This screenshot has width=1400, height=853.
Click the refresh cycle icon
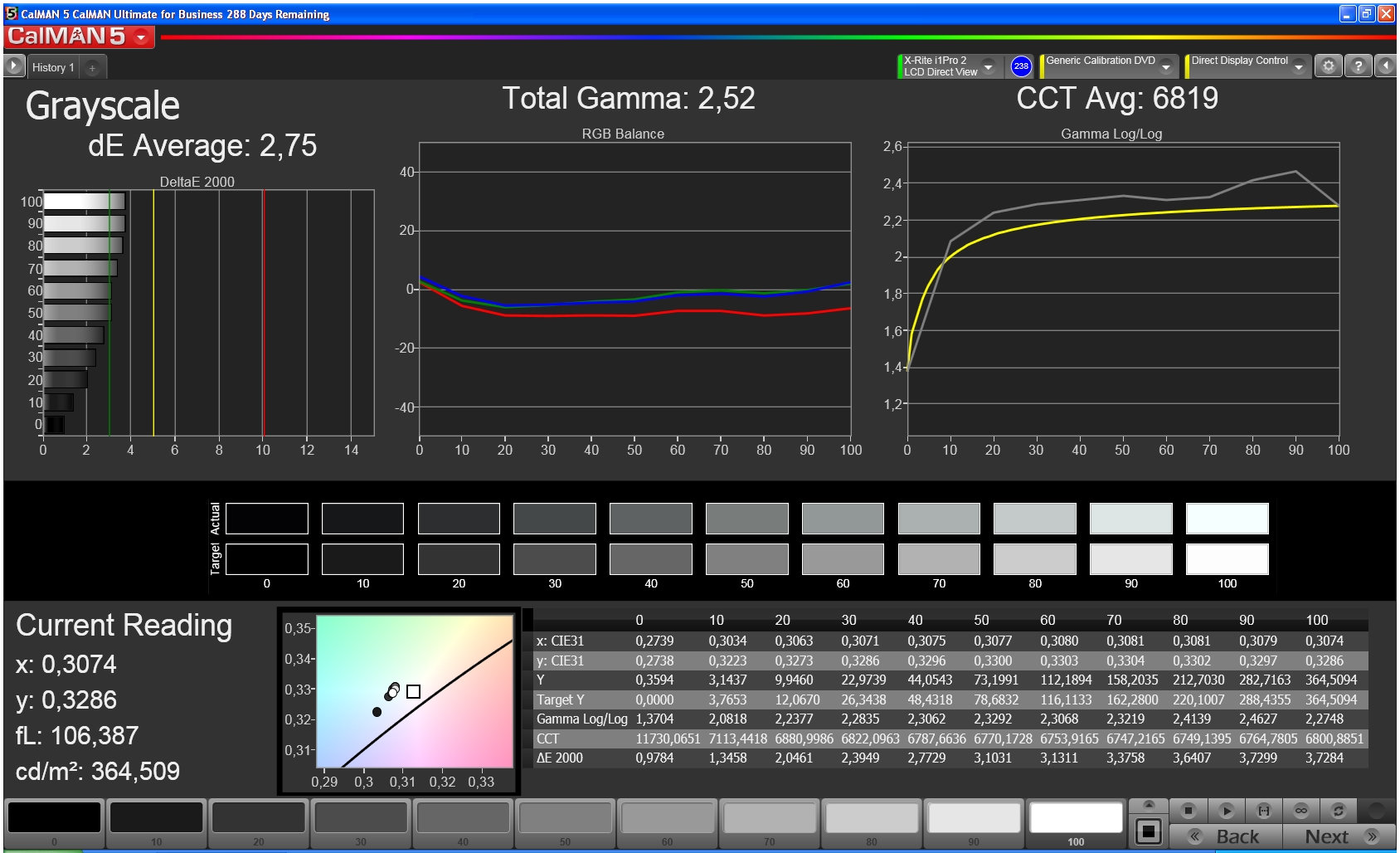click(1338, 811)
